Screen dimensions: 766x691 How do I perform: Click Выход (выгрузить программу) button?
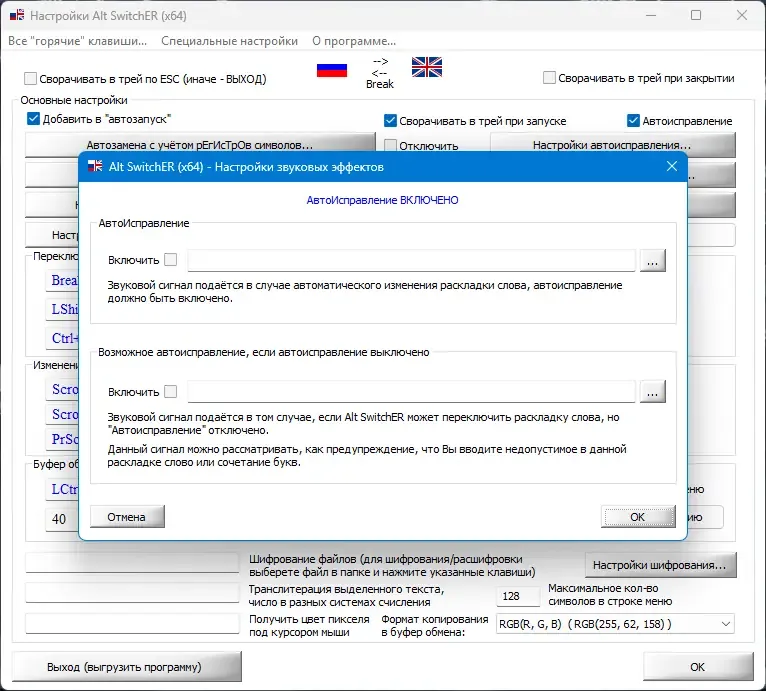click(126, 667)
